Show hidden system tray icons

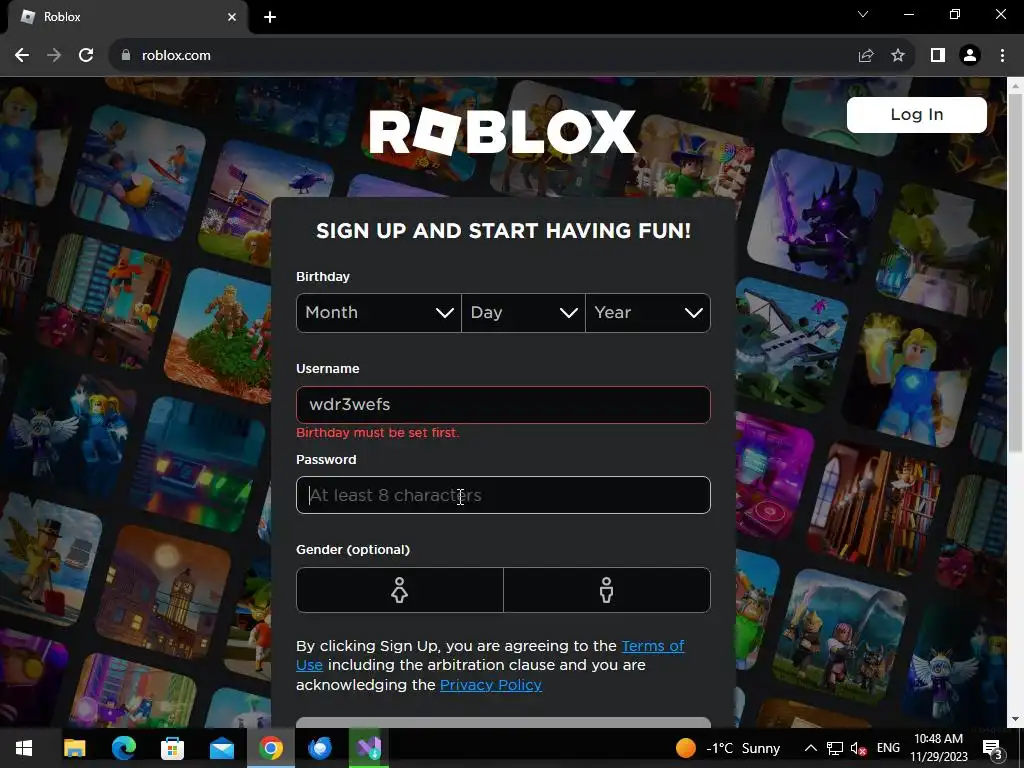810,748
